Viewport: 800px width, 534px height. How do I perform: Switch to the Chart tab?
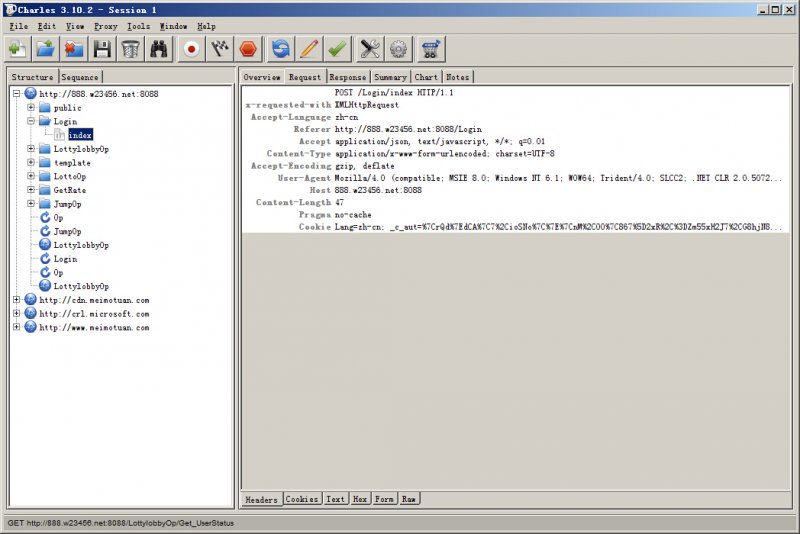click(426, 77)
